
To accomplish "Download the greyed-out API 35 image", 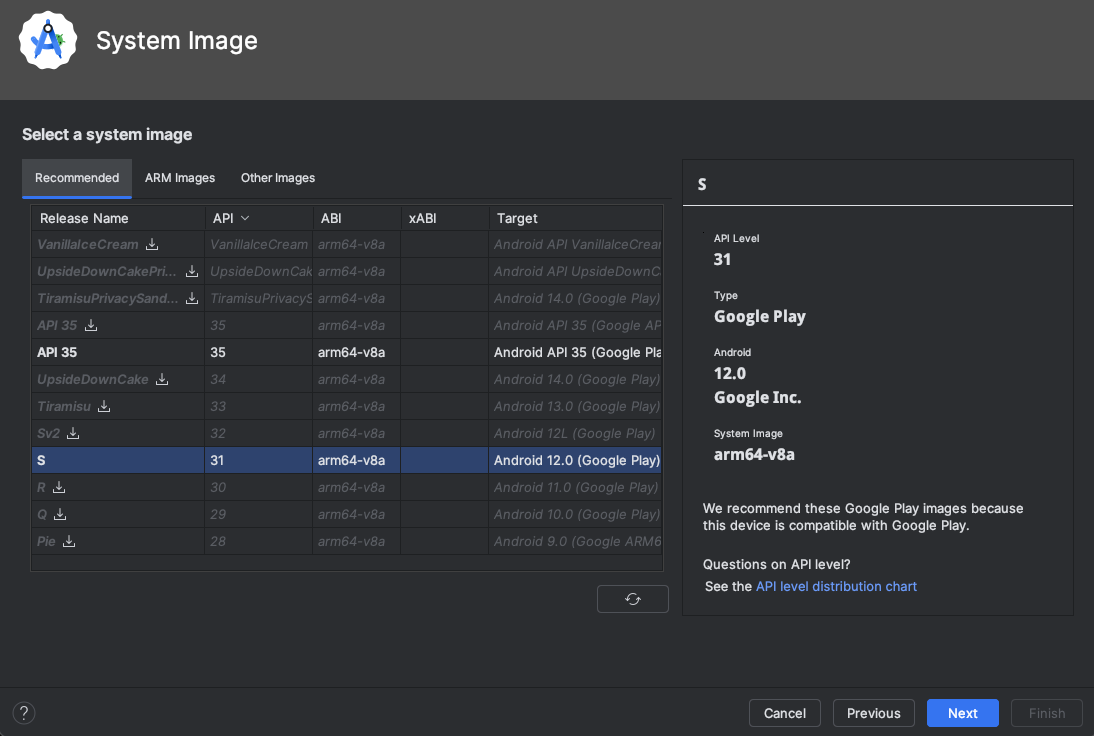I will 91,325.
